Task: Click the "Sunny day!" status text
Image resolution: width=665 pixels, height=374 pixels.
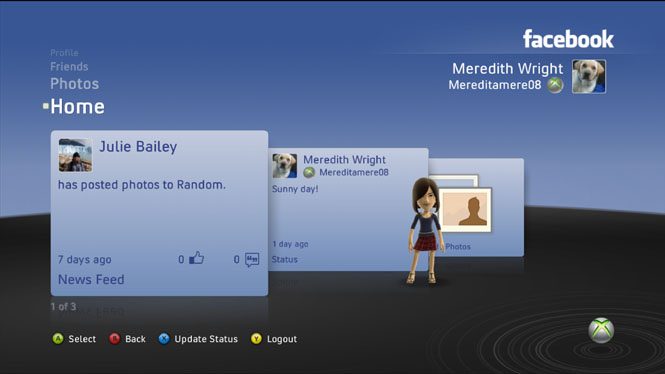Action: [x=295, y=189]
